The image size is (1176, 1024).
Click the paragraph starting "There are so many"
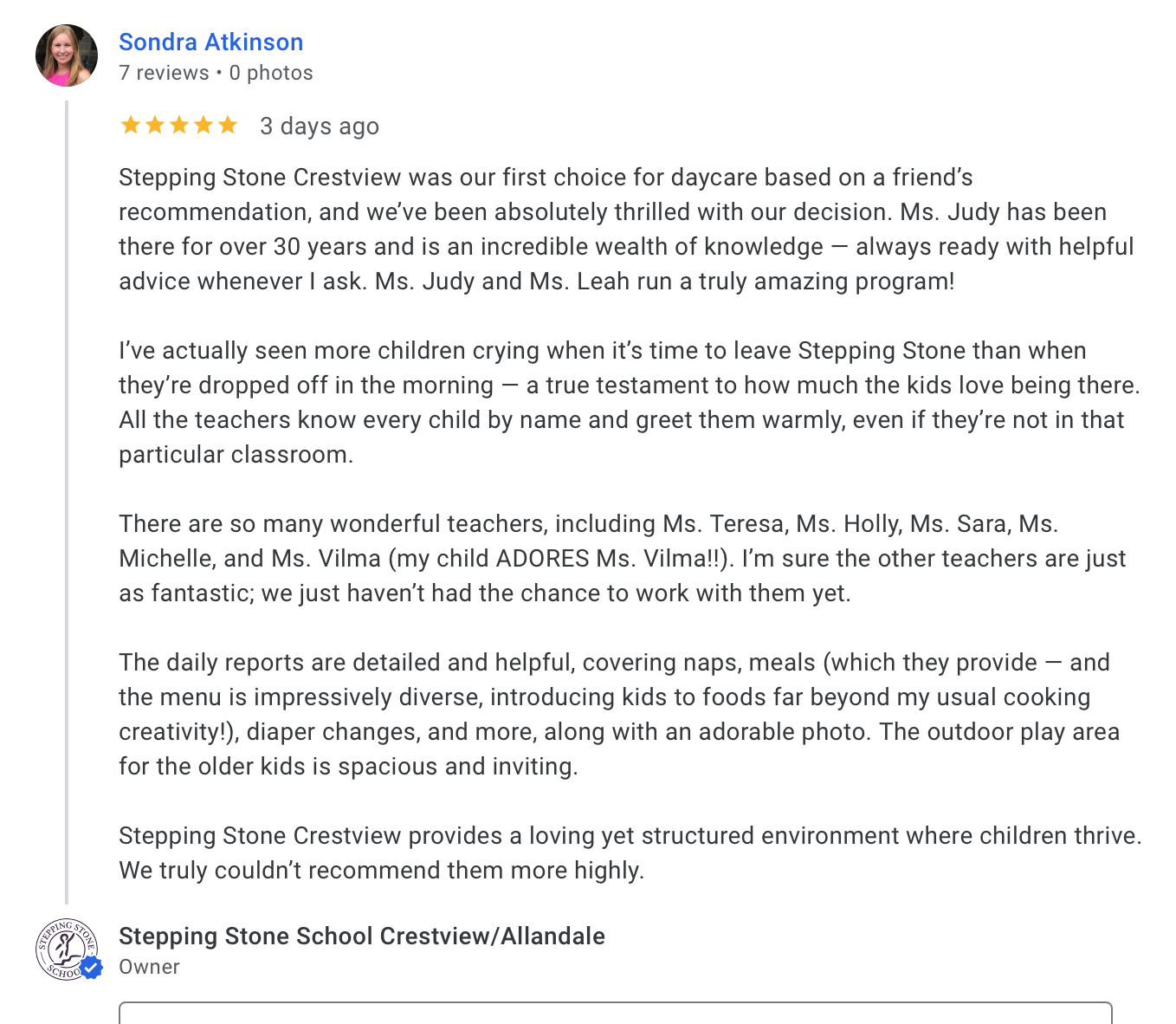pyautogui.click(x=622, y=558)
